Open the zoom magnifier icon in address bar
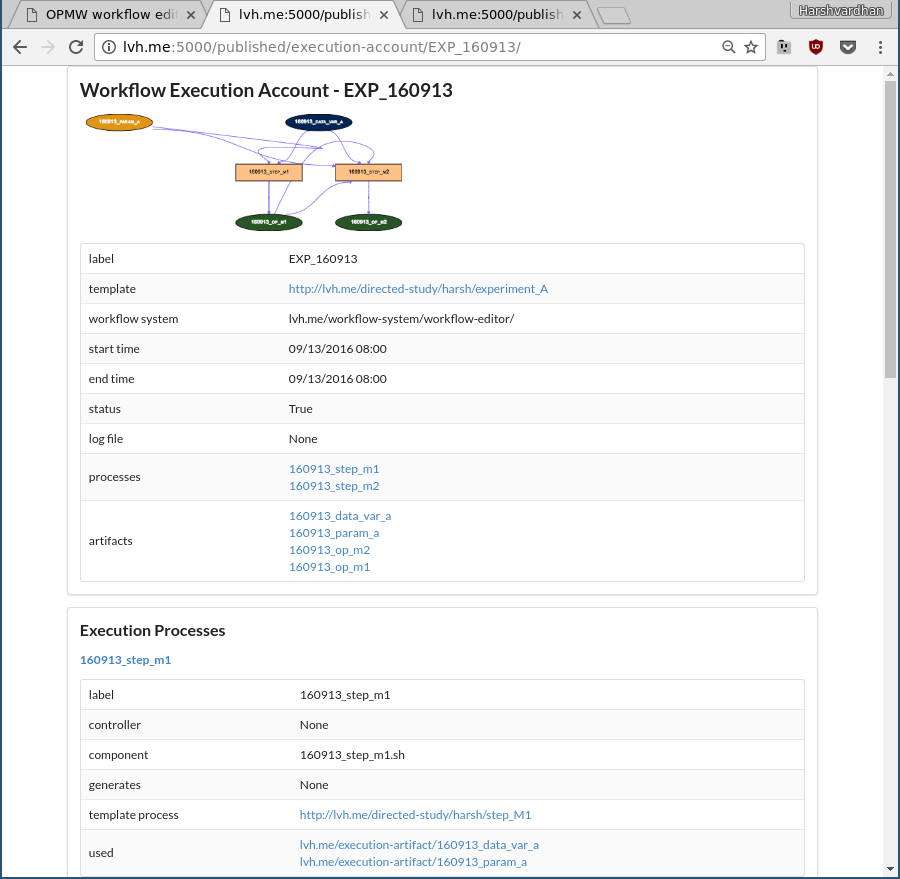 pyautogui.click(x=728, y=47)
